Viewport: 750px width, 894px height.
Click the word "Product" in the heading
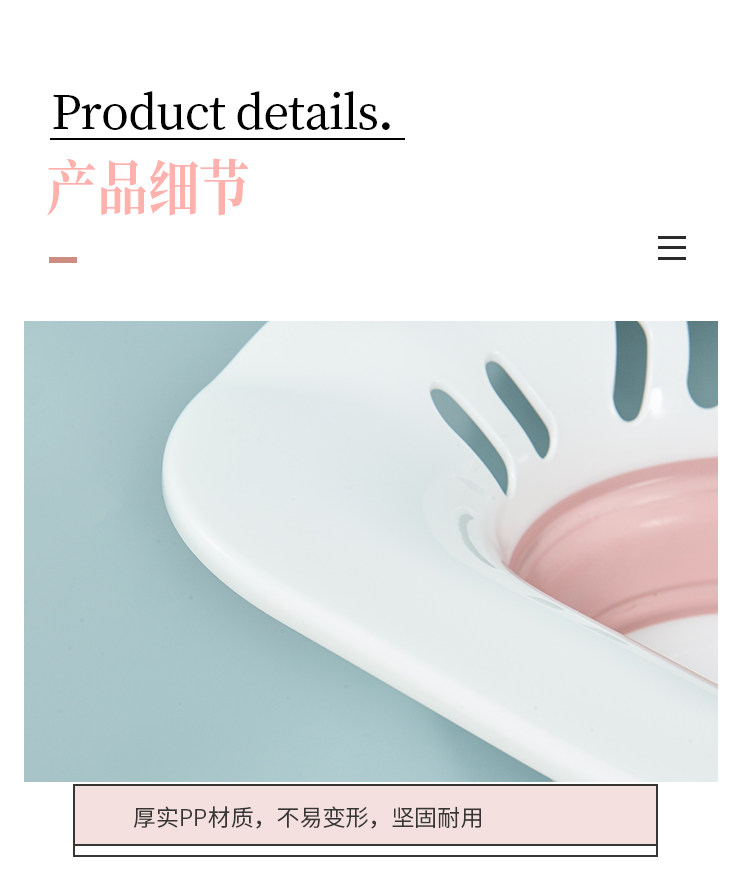pos(139,112)
